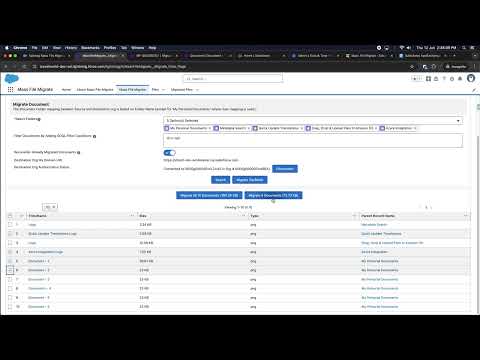Click the Salesforce cloud logo

tap(12, 79)
